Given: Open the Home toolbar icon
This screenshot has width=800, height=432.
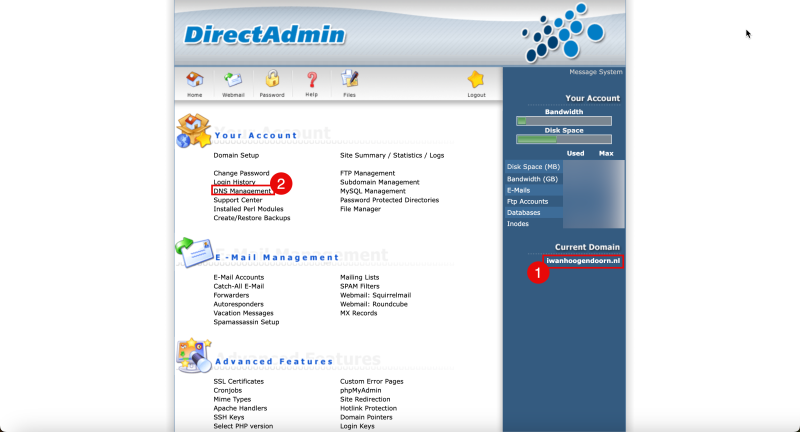Looking at the screenshot, I should pyautogui.click(x=194, y=80).
